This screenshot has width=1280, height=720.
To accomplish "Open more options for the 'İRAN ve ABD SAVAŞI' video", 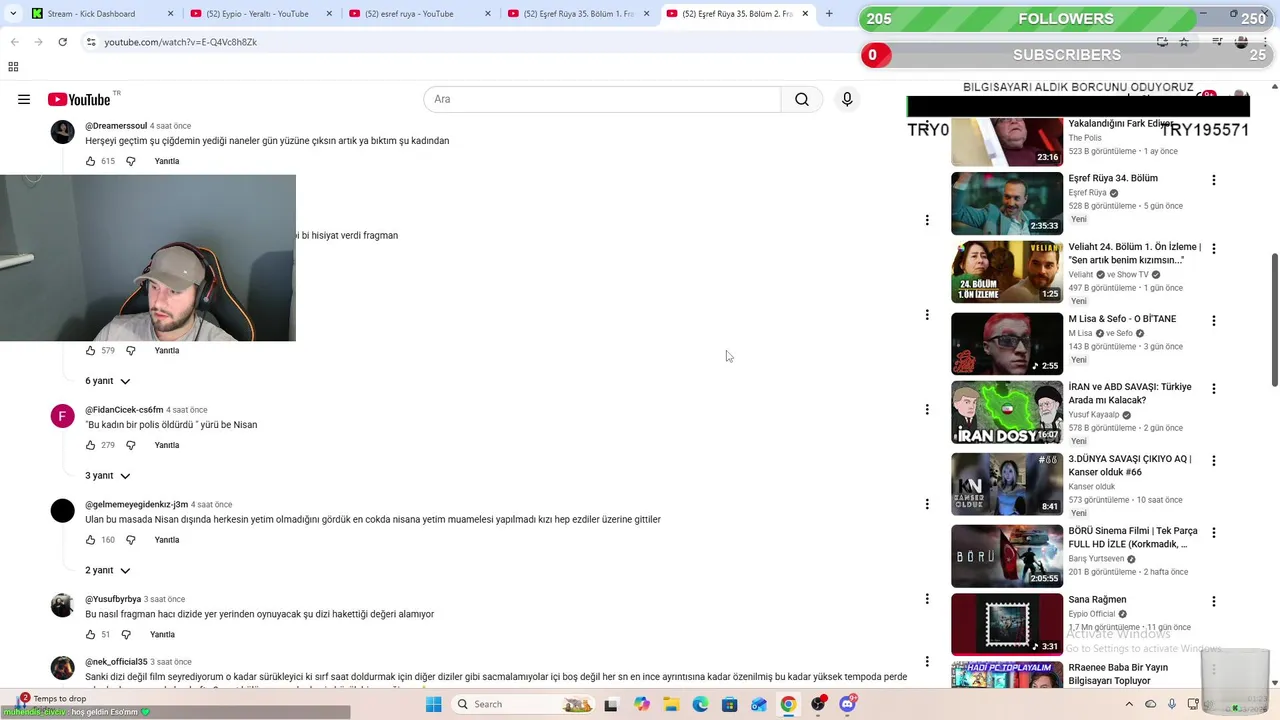I will (1214, 388).
